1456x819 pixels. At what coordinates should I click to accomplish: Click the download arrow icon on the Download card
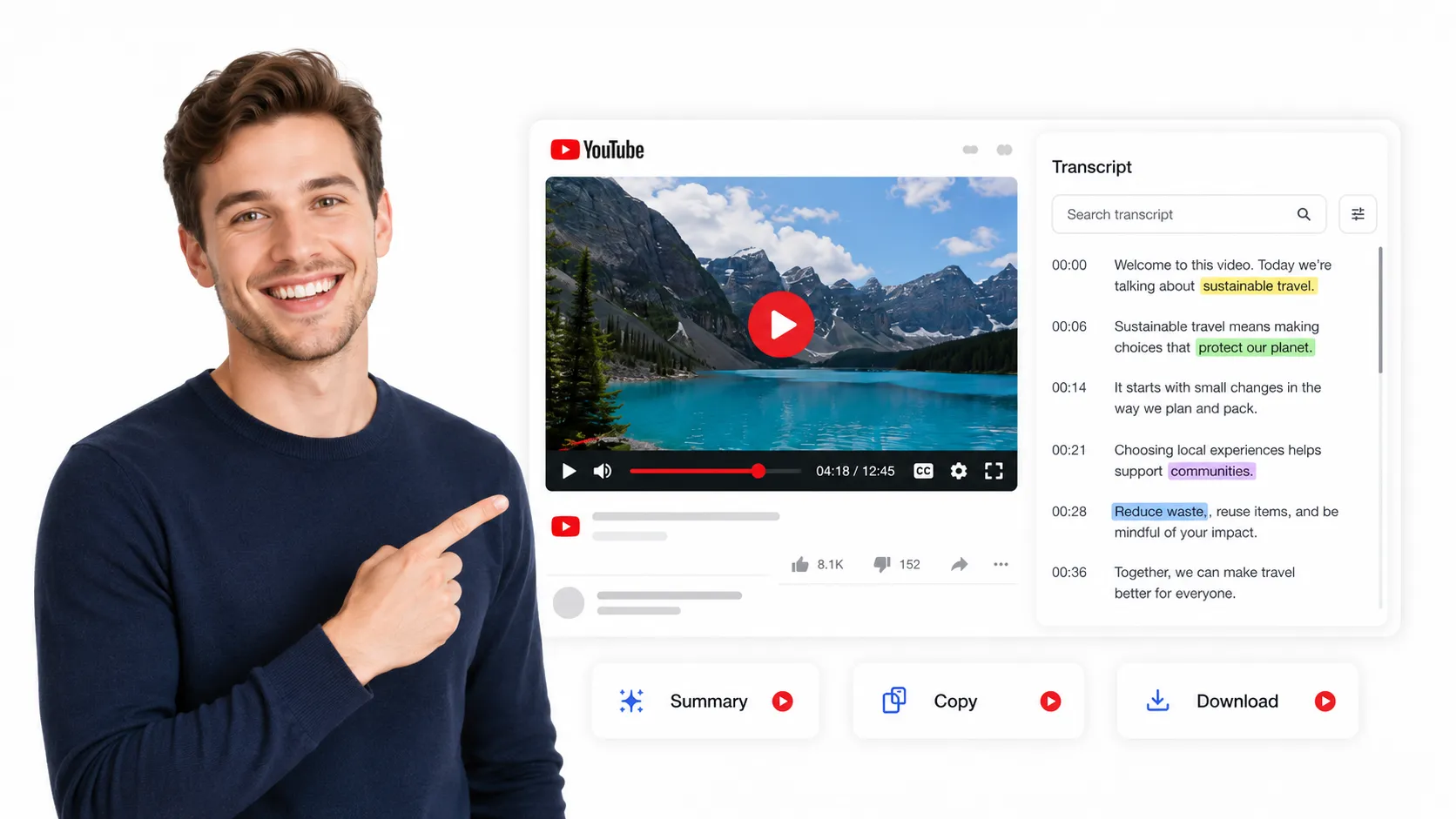point(1157,701)
